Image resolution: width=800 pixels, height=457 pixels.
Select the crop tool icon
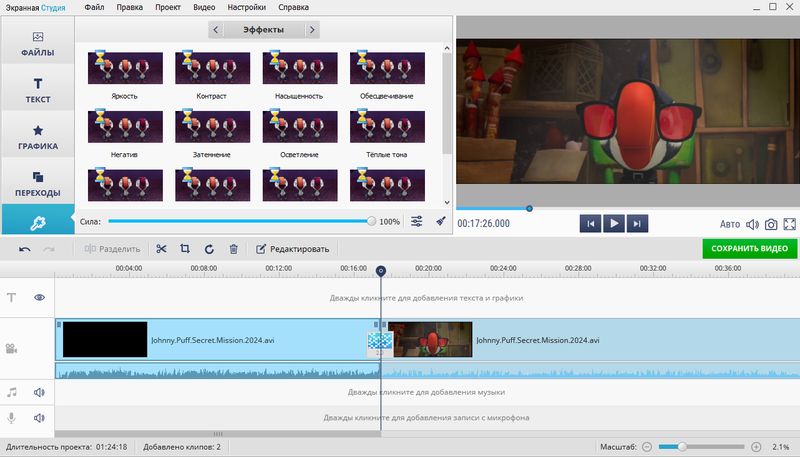pyautogui.click(x=185, y=249)
